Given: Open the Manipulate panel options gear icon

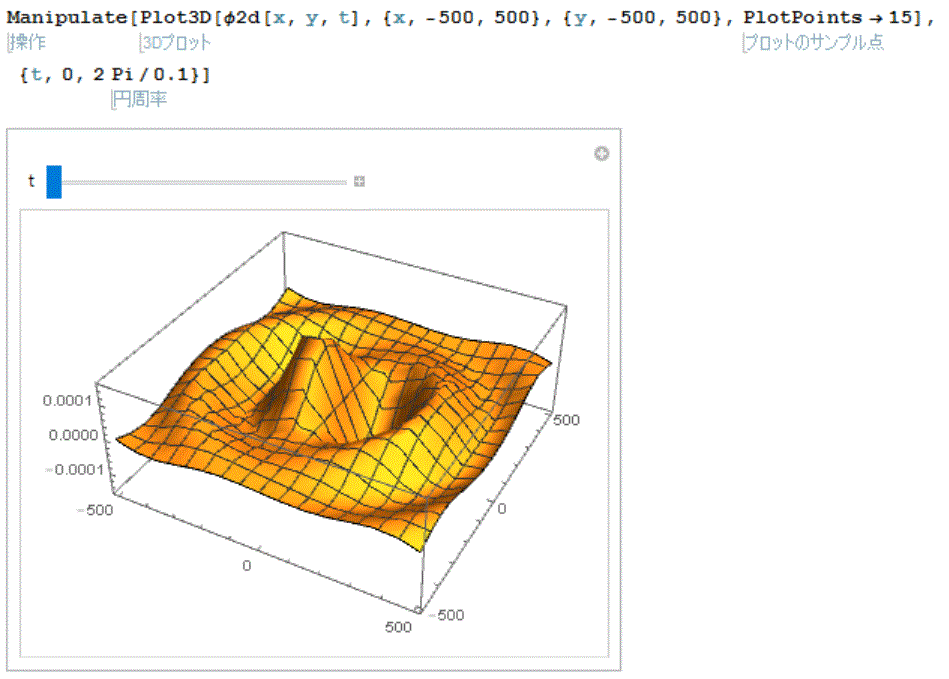Looking at the screenshot, I should pyautogui.click(x=601, y=154).
